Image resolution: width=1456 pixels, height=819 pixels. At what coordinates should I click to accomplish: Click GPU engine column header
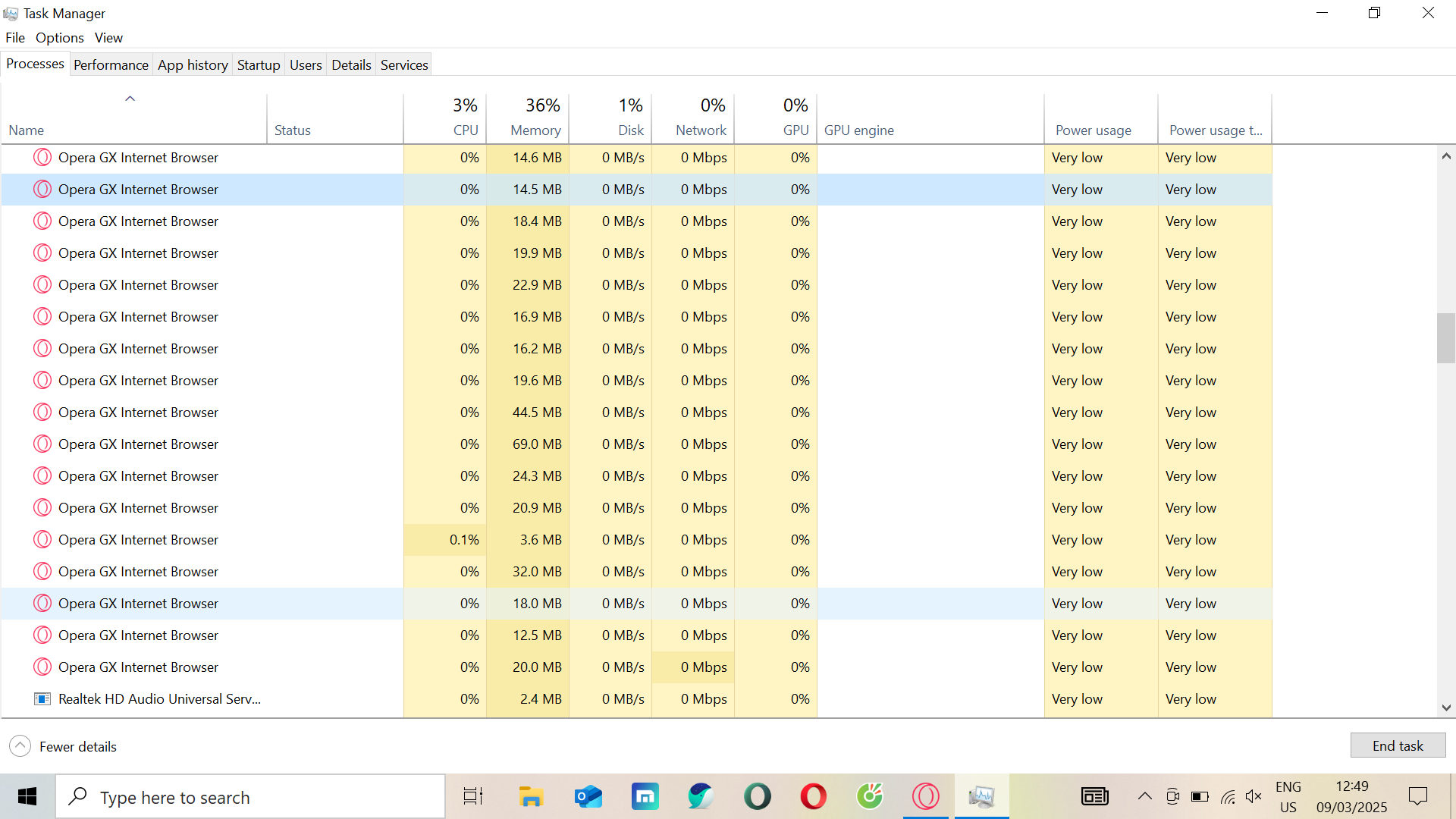pyautogui.click(x=930, y=118)
